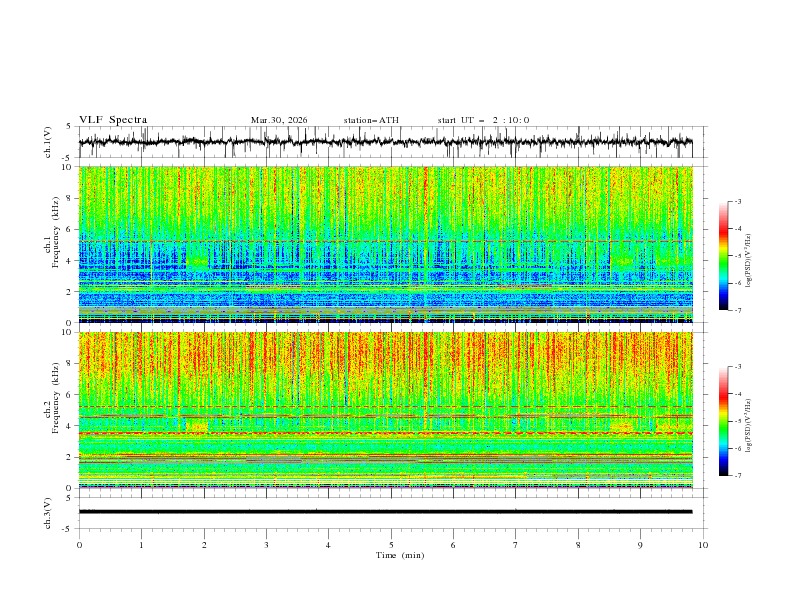Screen dimensions: 792x612
Task: Click the "ch.3(V)" waveform axis label
Action: [48, 513]
